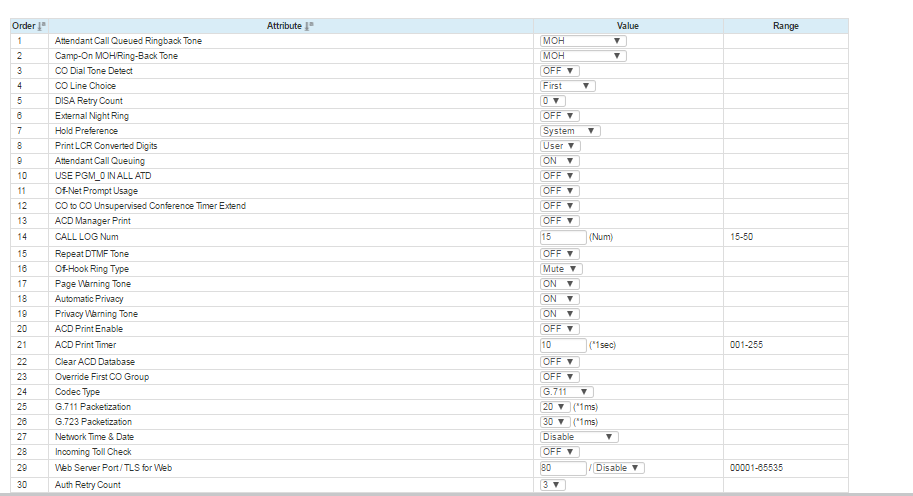Open the G.723 Packetization dropdown
The width and height of the screenshot is (913, 496).
pyautogui.click(x=554, y=422)
